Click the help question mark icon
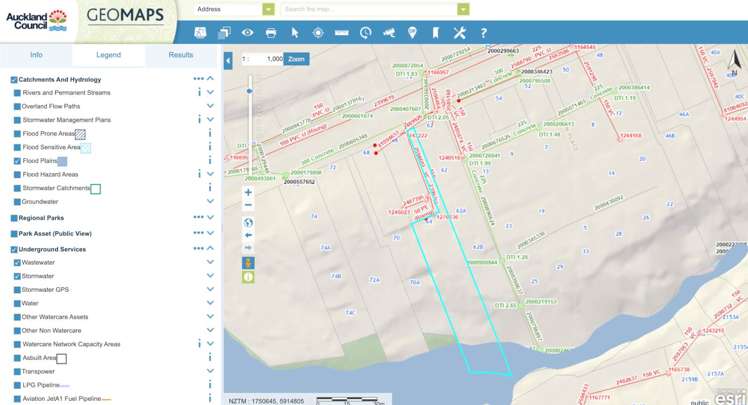The width and height of the screenshot is (748, 405). pyautogui.click(x=484, y=33)
